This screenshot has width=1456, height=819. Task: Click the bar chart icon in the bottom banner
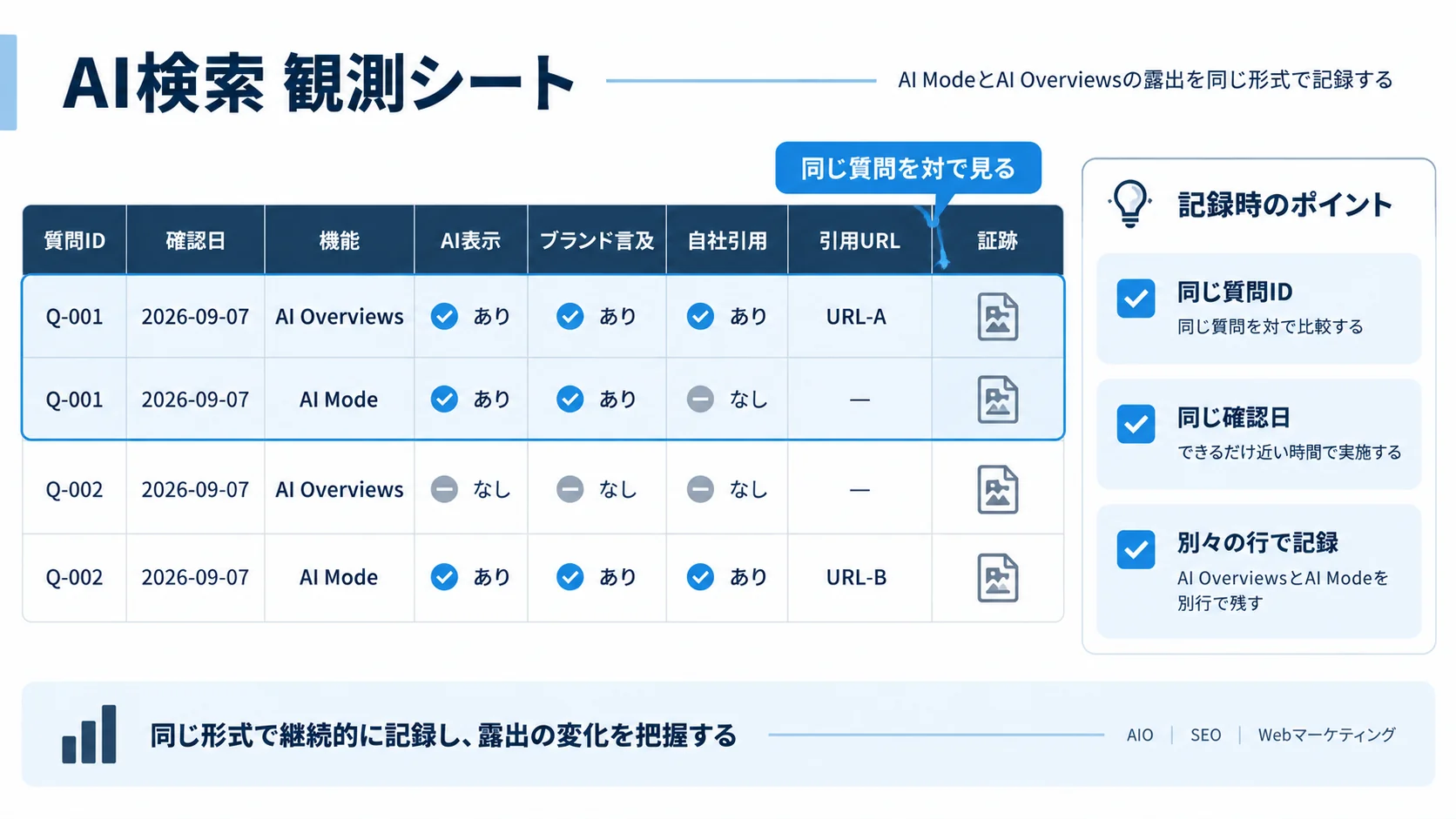click(89, 735)
